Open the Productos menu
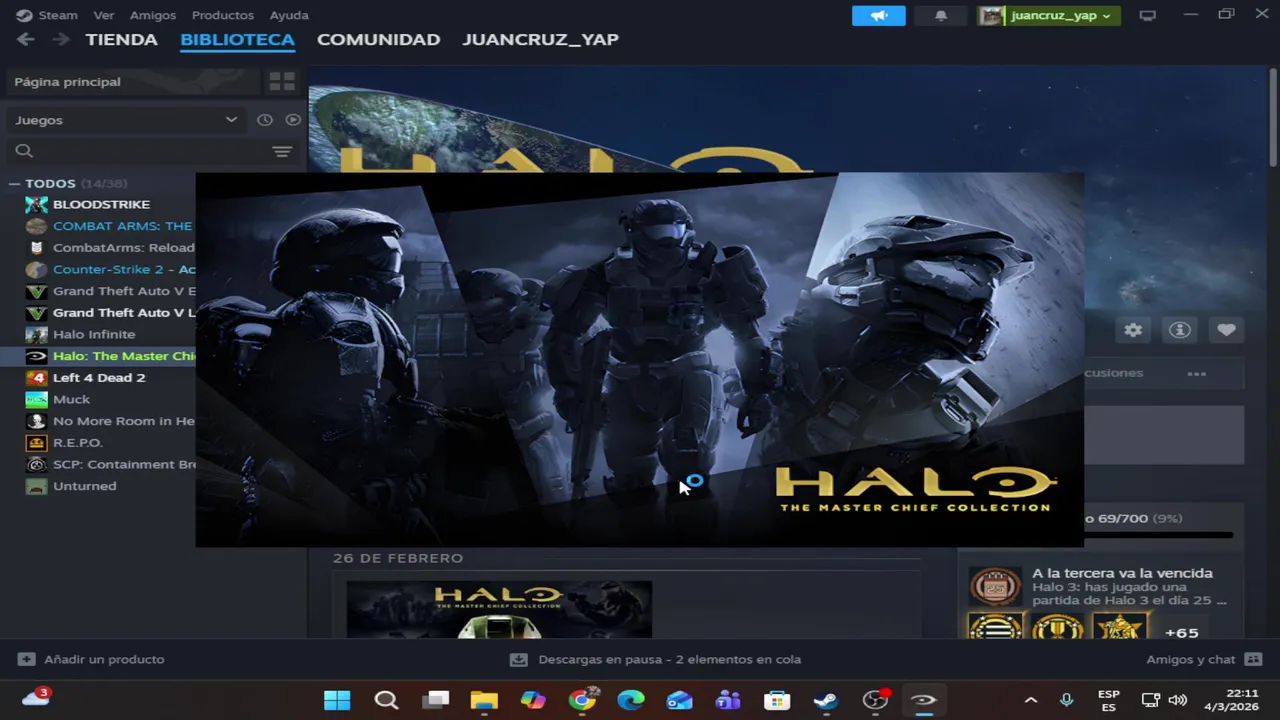 coord(223,15)
